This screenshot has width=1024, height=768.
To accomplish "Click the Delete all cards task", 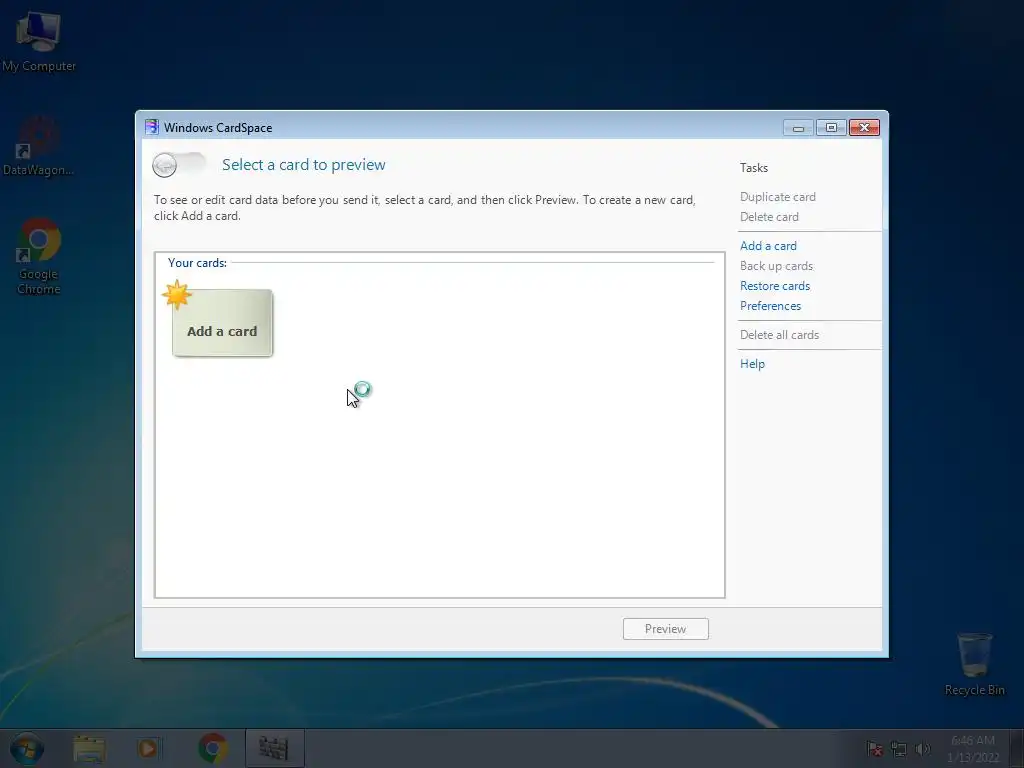I will (x=779, y=335).
